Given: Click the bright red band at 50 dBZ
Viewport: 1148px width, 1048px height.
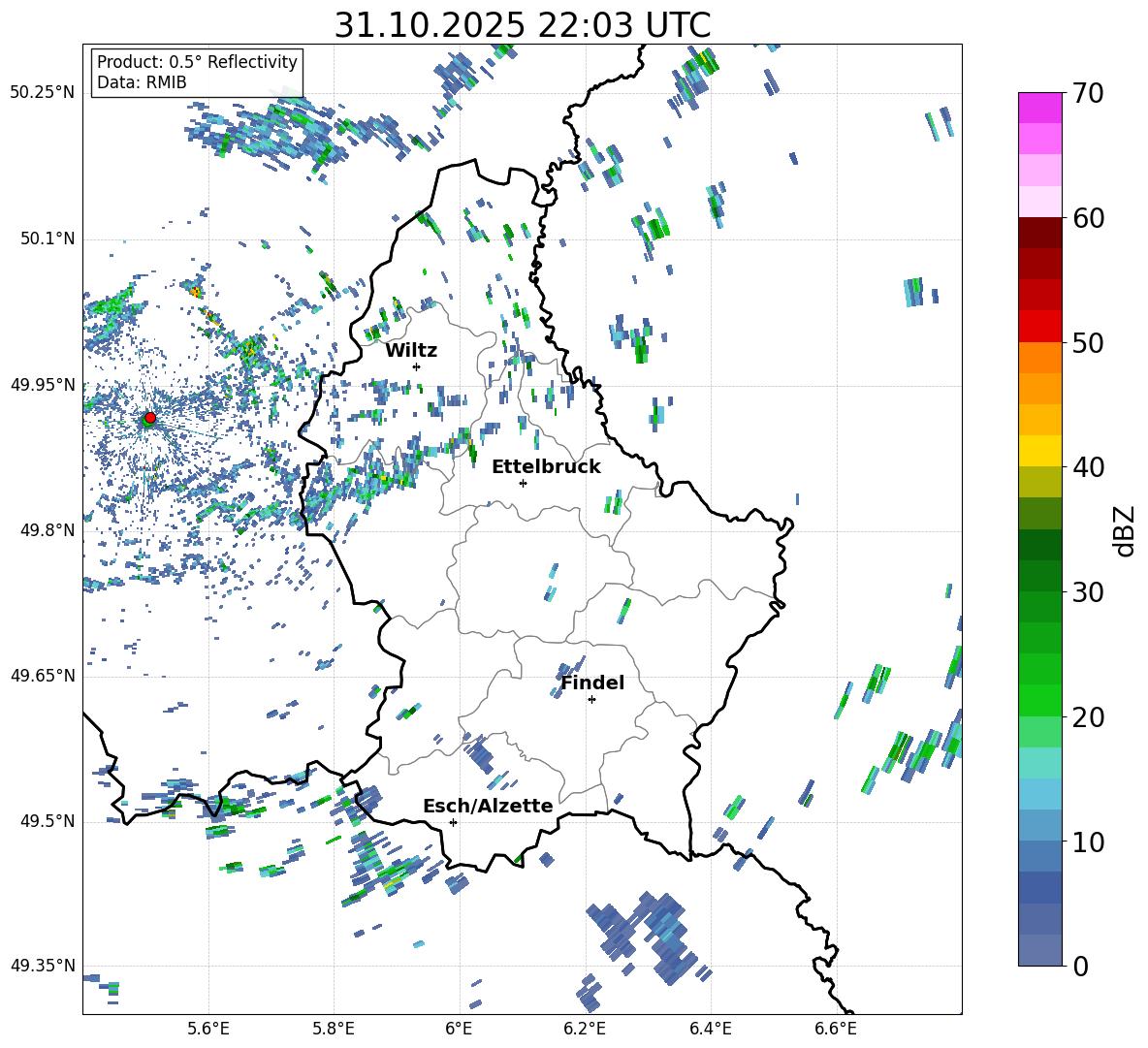Looking at the screenshot, I should click(1039, 327).
